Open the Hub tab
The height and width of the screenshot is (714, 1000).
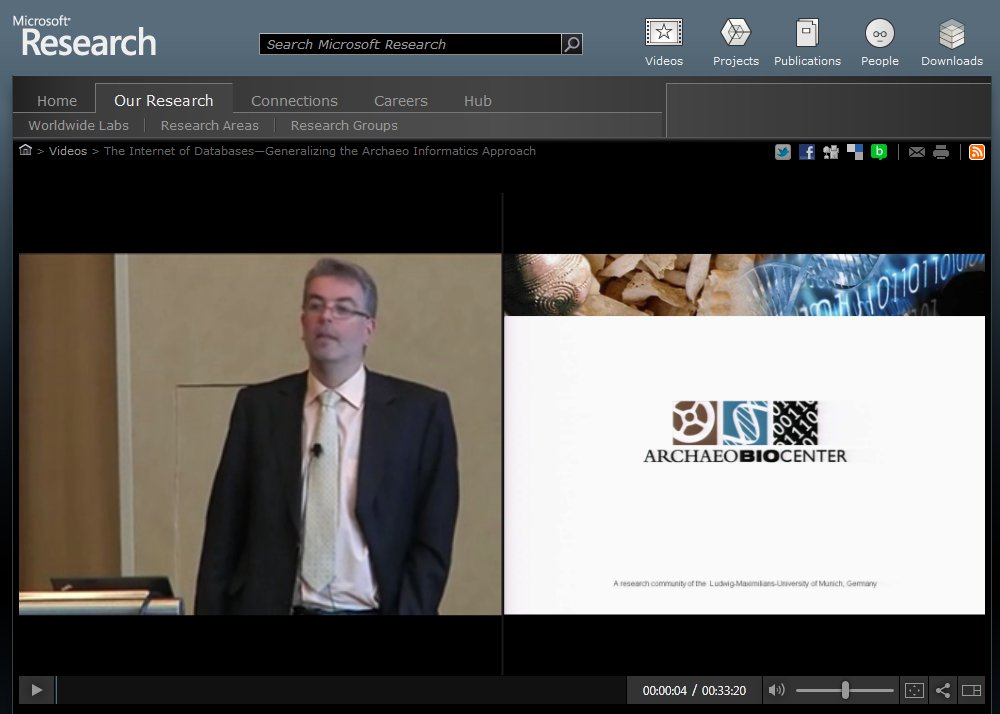click(478, 101)
